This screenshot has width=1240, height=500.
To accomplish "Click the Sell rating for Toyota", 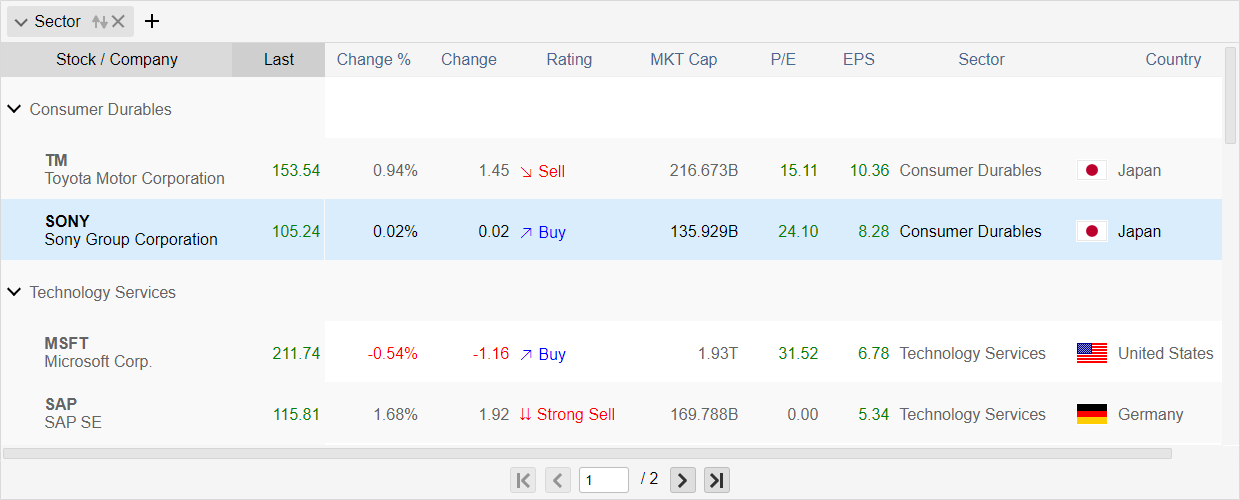I will point(542,171).
